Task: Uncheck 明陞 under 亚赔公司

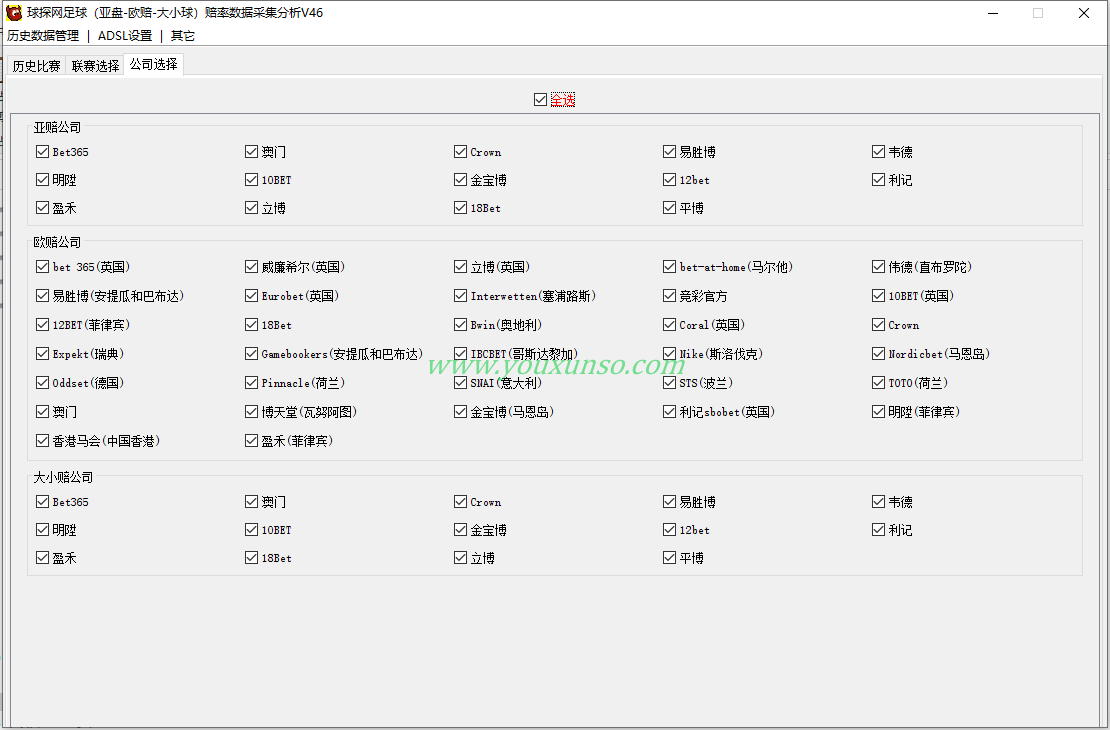Action: 42,180
